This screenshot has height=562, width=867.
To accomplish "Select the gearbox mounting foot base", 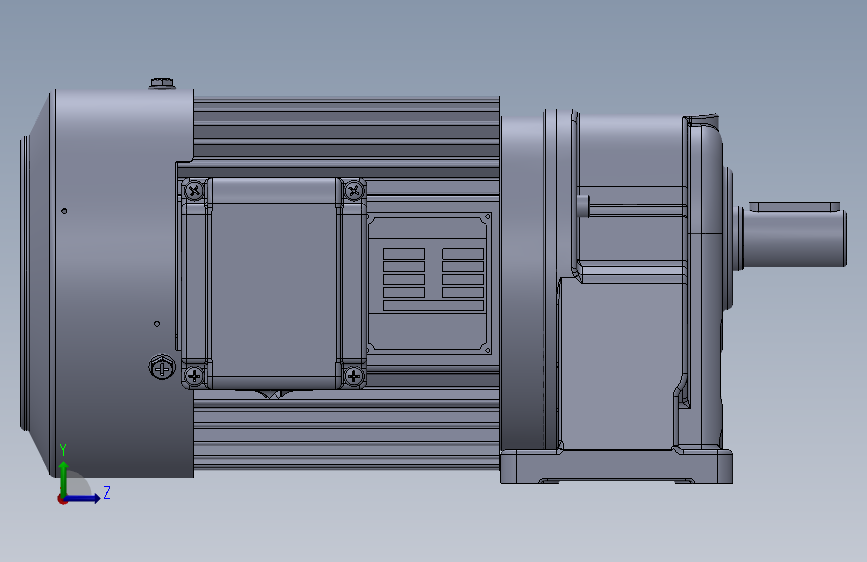I will tap(617, 467).
